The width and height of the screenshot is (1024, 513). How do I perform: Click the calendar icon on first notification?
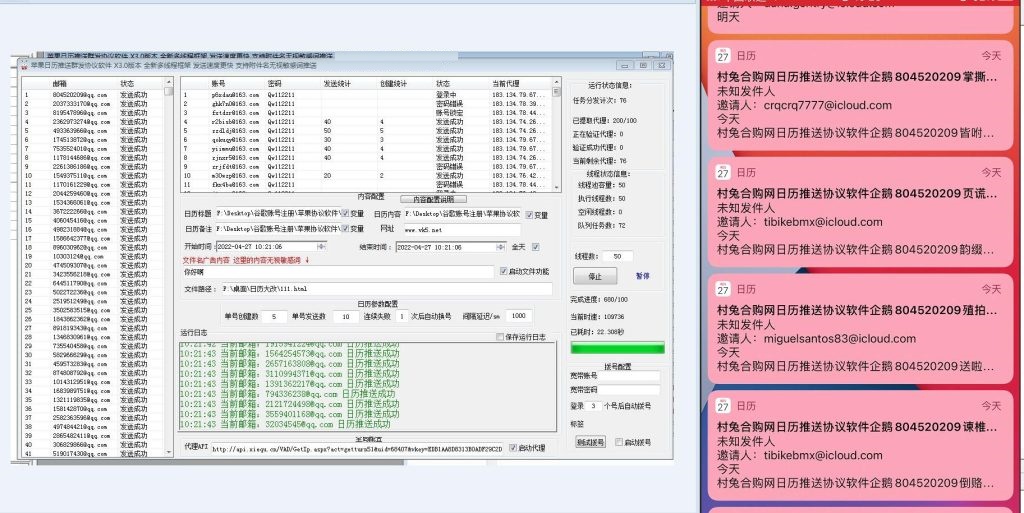[x=723, y=56]
